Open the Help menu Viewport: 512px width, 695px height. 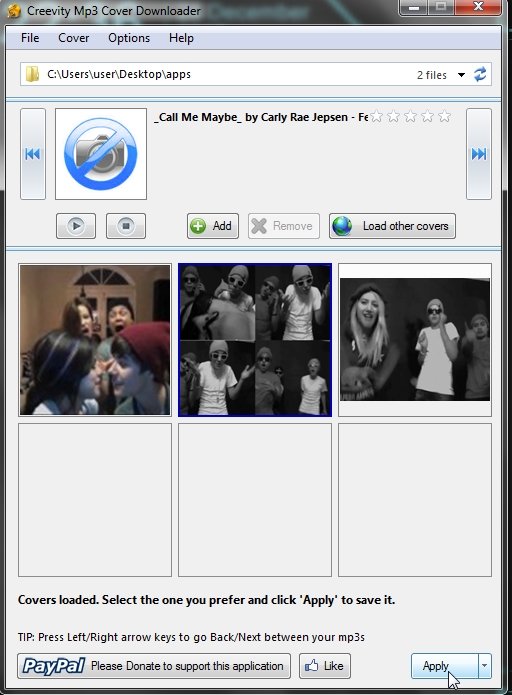click(181, 38)
